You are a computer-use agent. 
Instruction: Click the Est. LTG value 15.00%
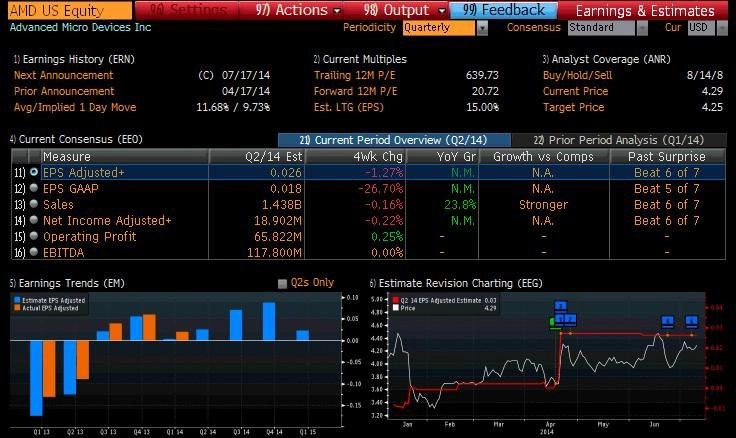pyautogui.click(x=483, y=107)
